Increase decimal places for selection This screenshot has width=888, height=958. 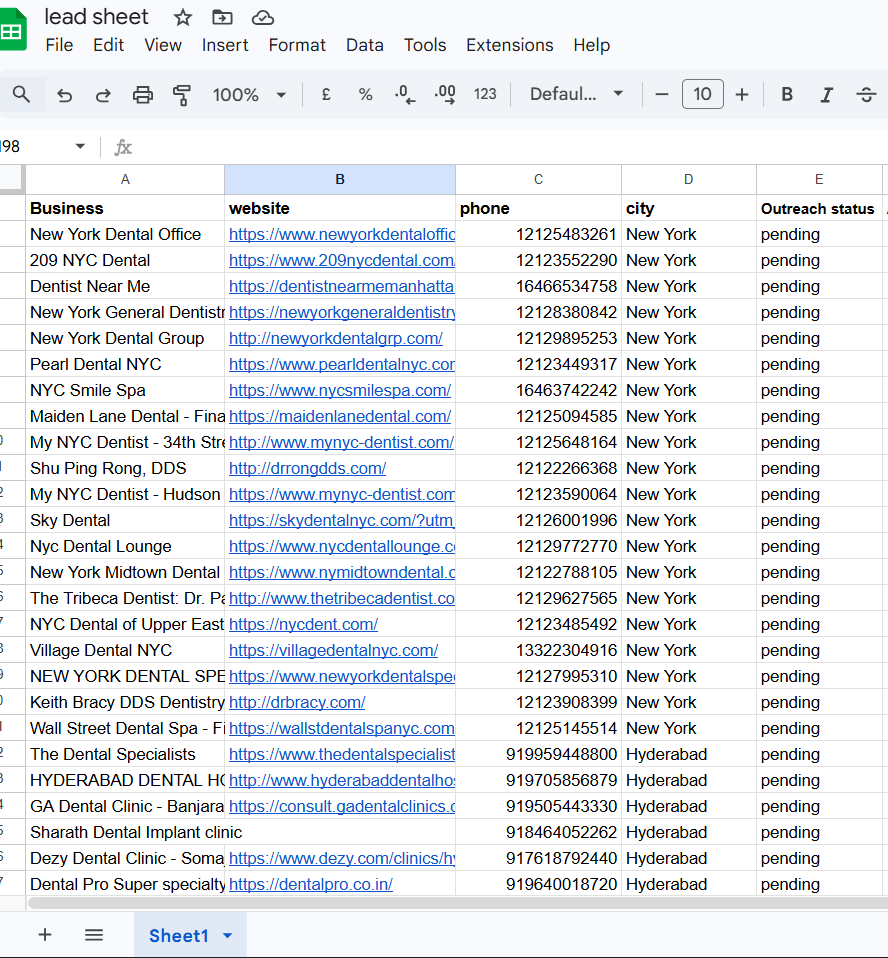(444, 94)
